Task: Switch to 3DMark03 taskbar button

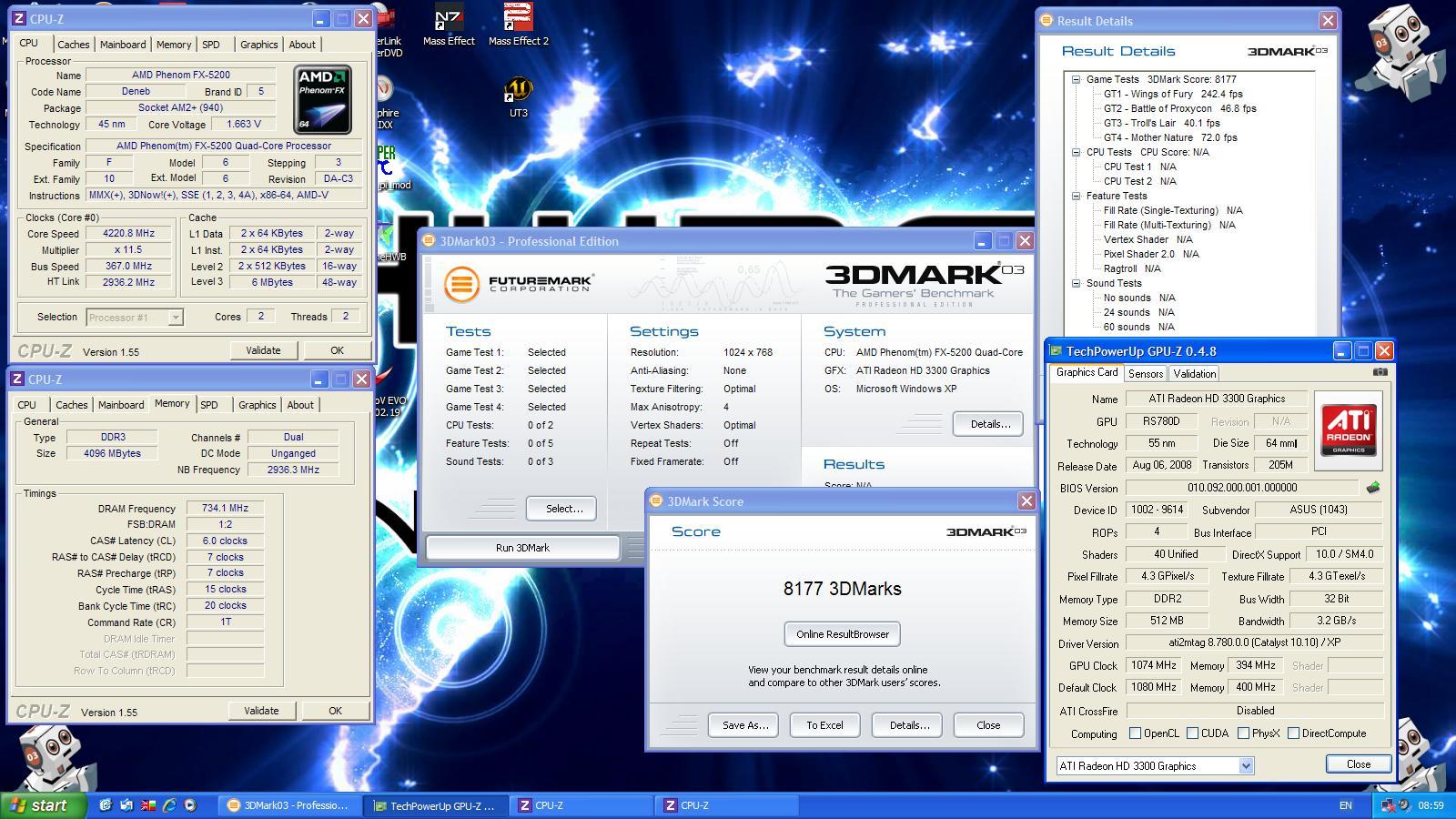Action: [x=289, y=805]
